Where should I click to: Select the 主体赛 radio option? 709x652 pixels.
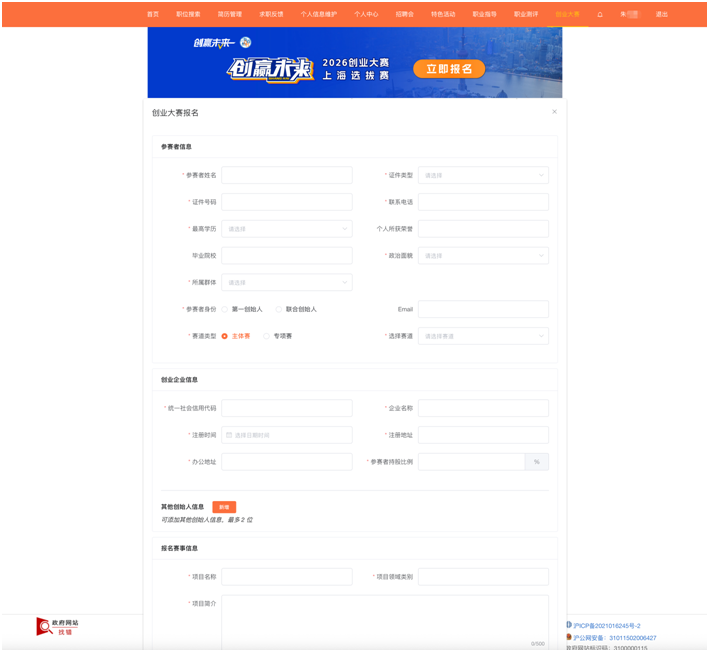(225, 336)
